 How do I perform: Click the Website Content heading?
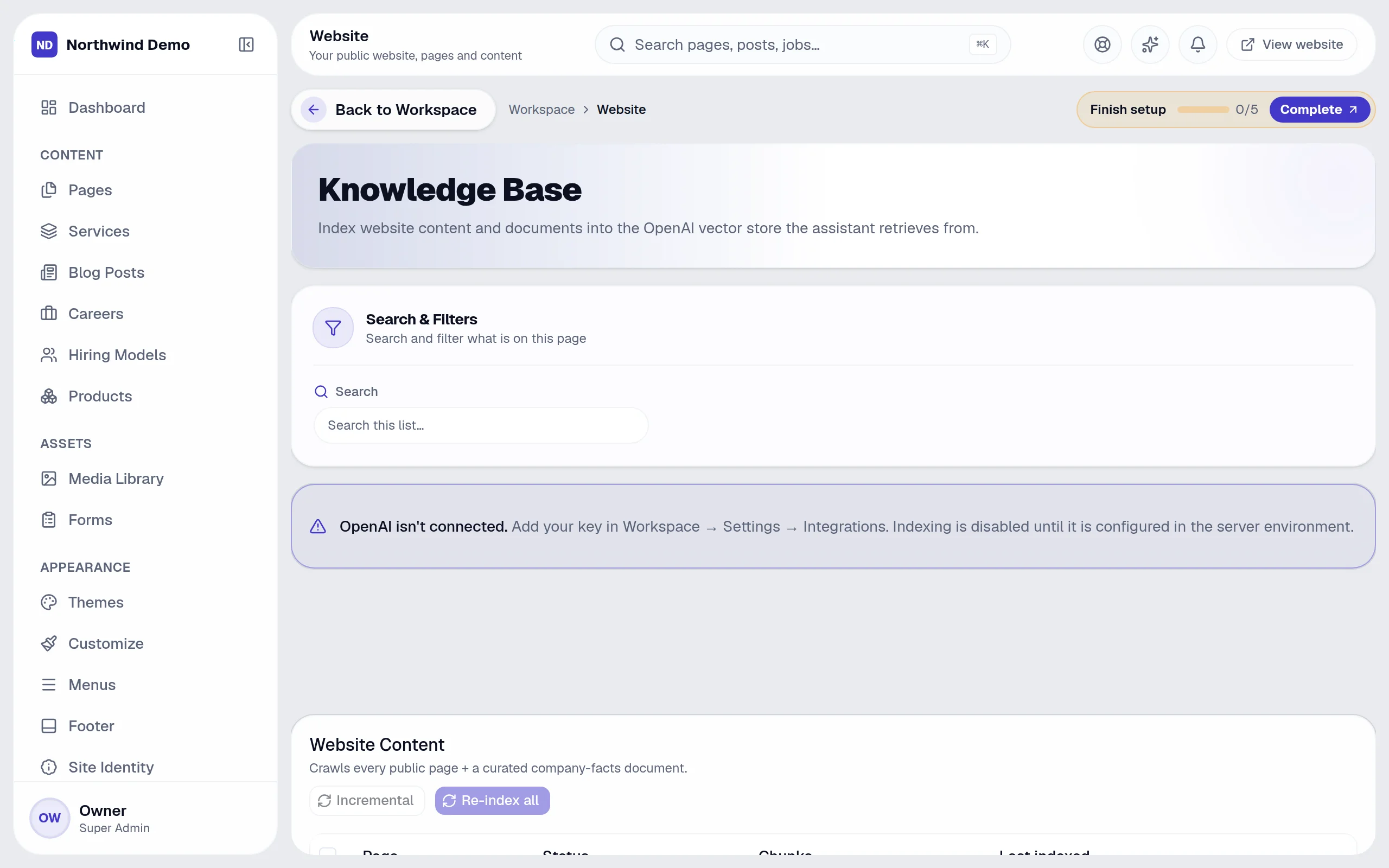coord(377,744)
